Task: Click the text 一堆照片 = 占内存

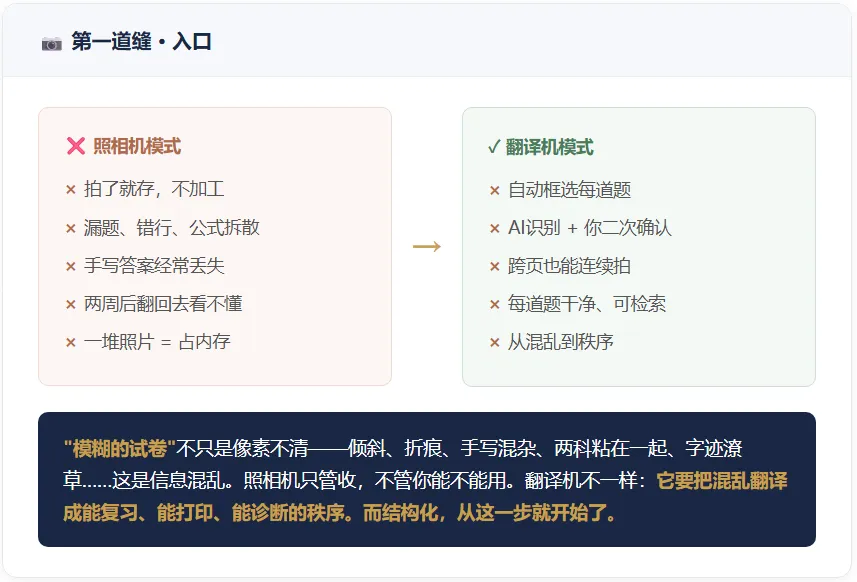Action: tap(157, 342)
